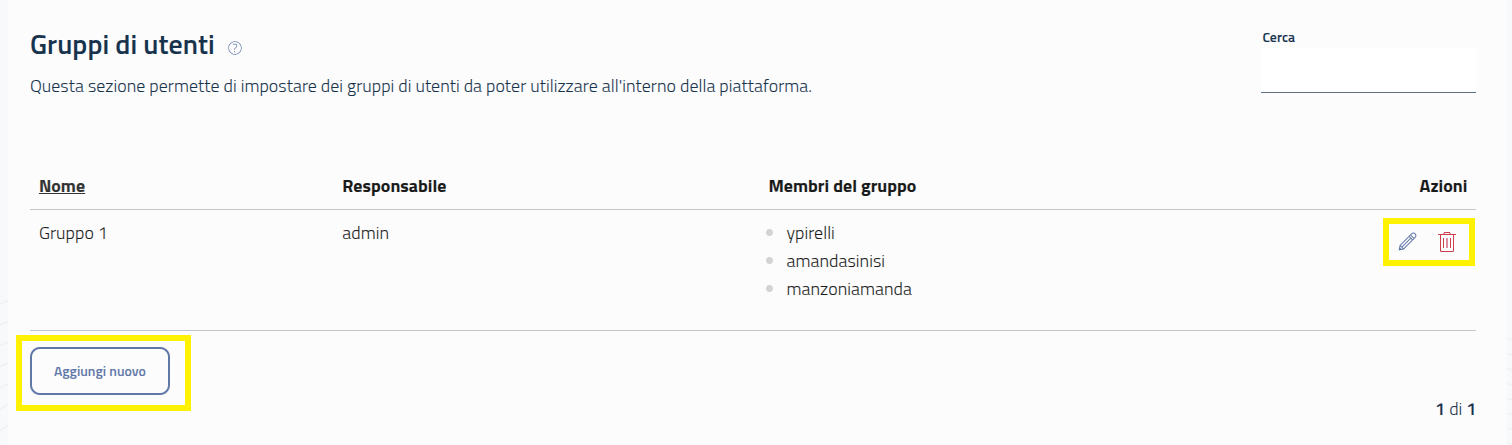The height and width of the screenshot is (445, 1512).
Task: Click the bullet point before ypirelli
Action: [770, 233]
